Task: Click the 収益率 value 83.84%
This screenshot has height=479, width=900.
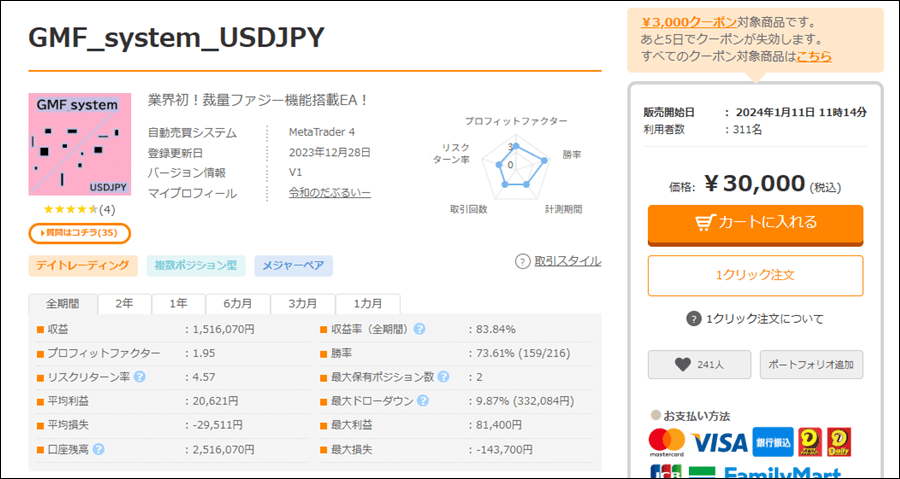Action: pos(495,329)
